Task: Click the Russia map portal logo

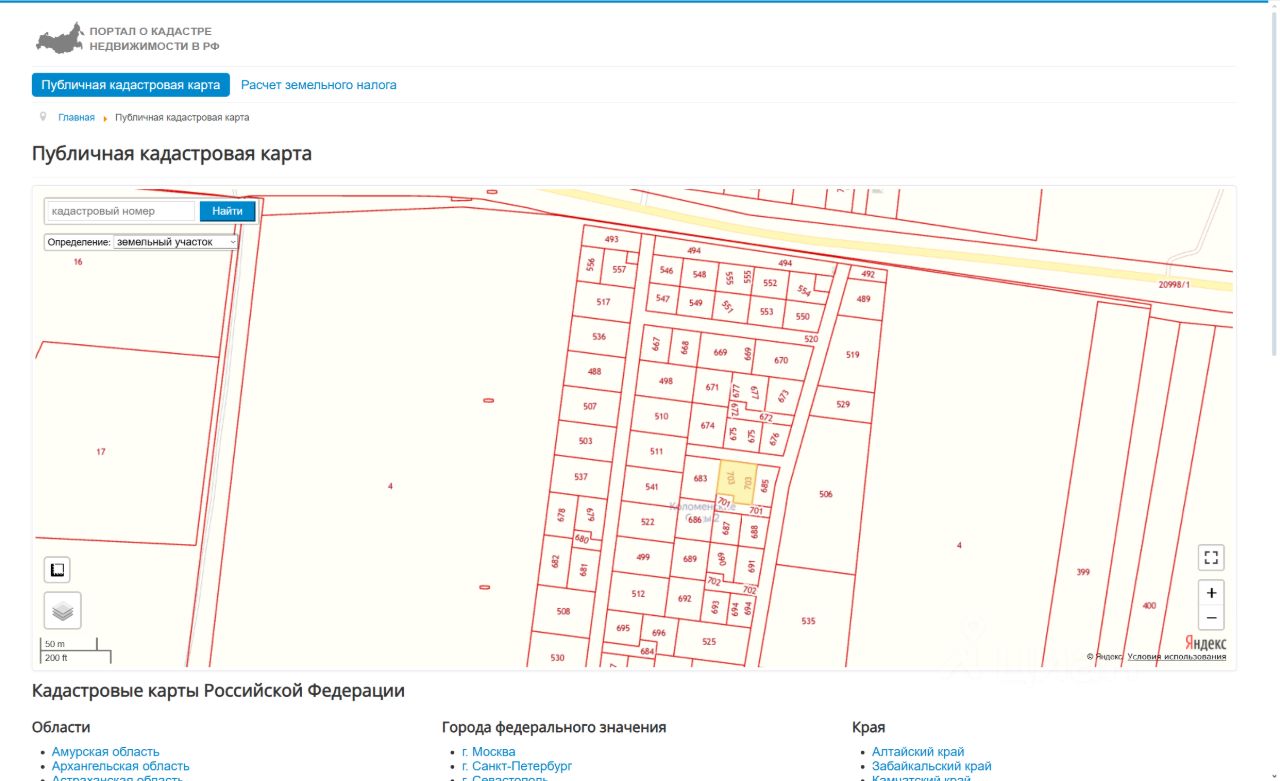Action: pyautogui.click(x=60, y=39)
